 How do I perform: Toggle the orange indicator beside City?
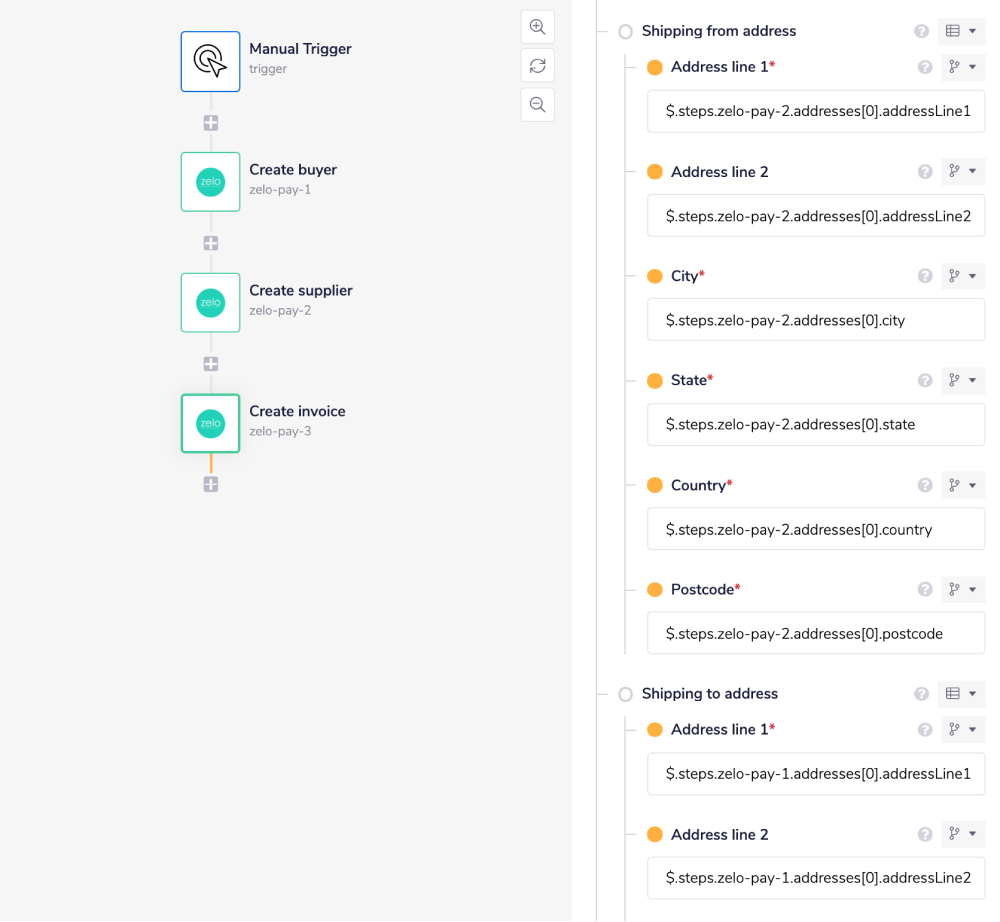[x=655, y=276]
